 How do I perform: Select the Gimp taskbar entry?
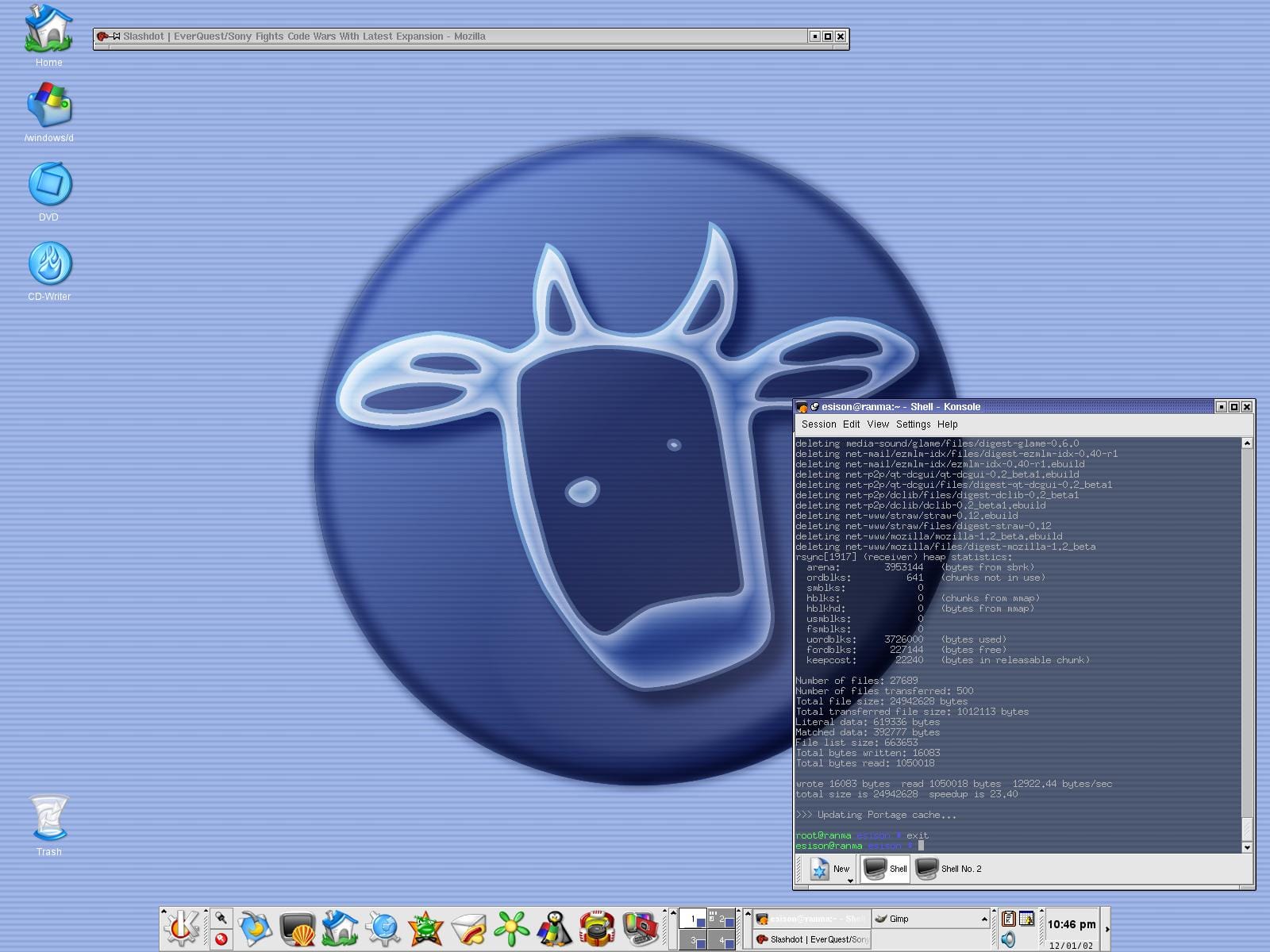(930, 919)
